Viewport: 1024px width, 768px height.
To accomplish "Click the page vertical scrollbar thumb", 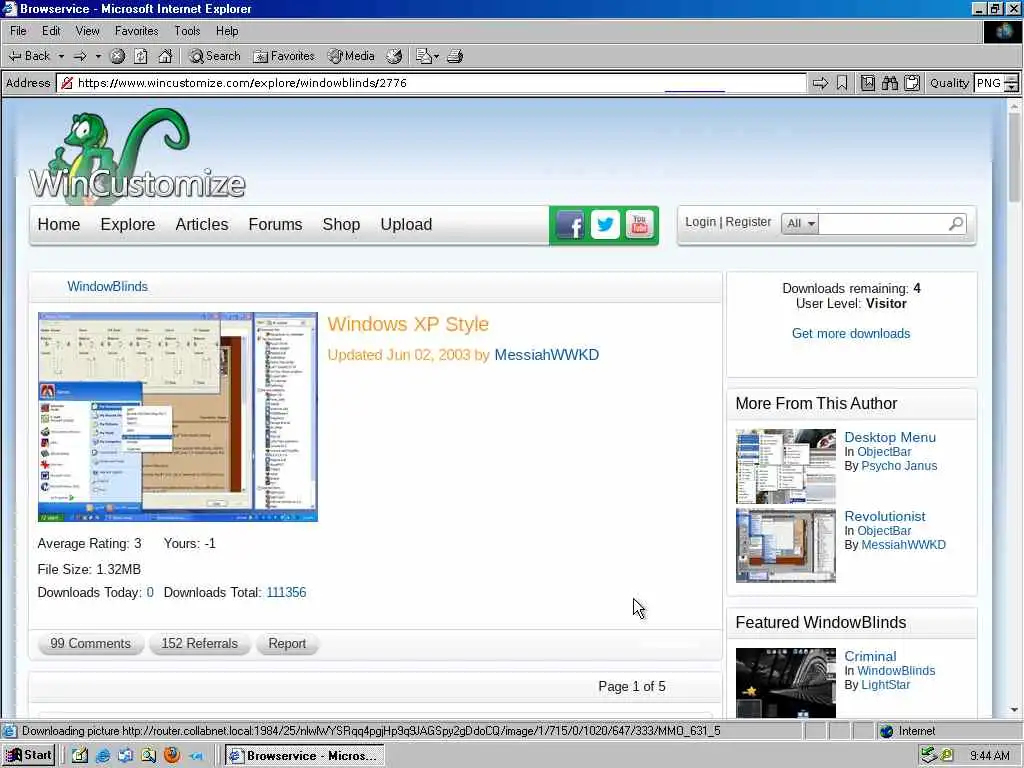I will tap(1014, 158).
